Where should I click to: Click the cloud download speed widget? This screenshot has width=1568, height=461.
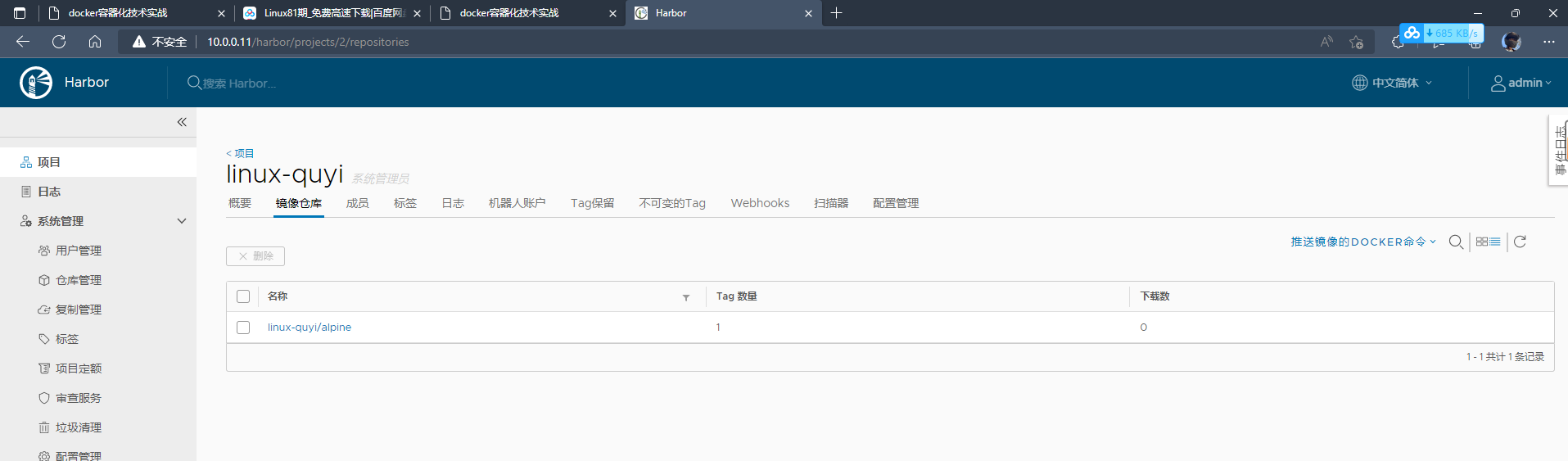point(1441,33)
